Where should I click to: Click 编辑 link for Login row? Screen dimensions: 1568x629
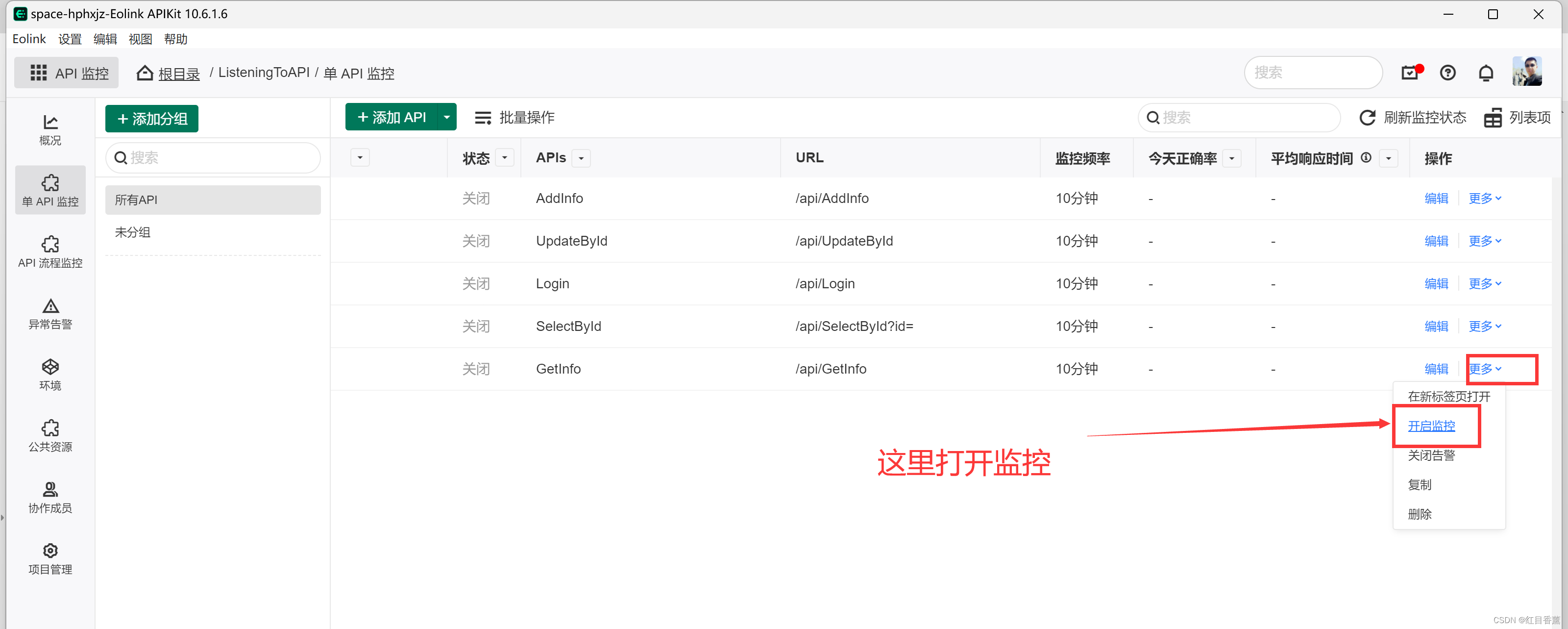pos(1436,284)
